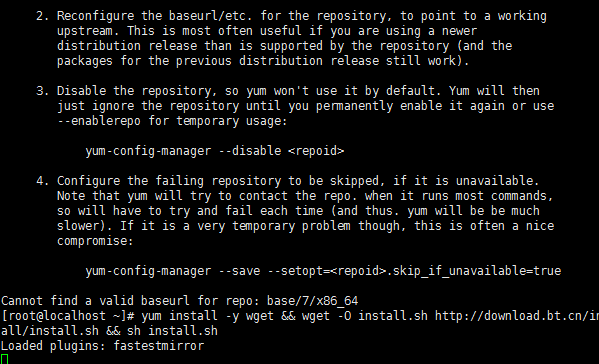Click 'yum-config-manager --save' text
Viewport: 599px width, 364px height.
point(173,271)
